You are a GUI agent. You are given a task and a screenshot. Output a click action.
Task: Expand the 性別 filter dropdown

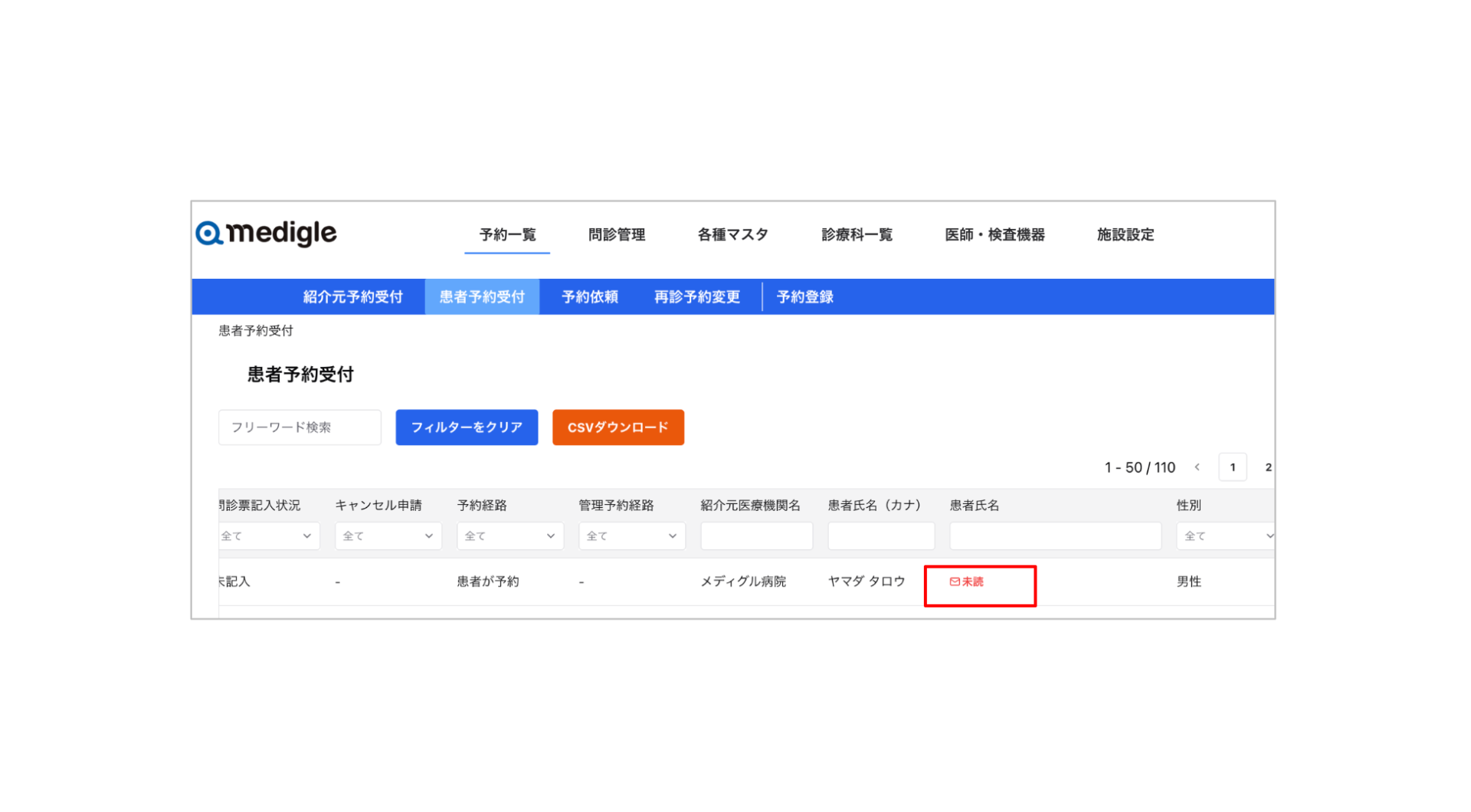click(1225, 536)
